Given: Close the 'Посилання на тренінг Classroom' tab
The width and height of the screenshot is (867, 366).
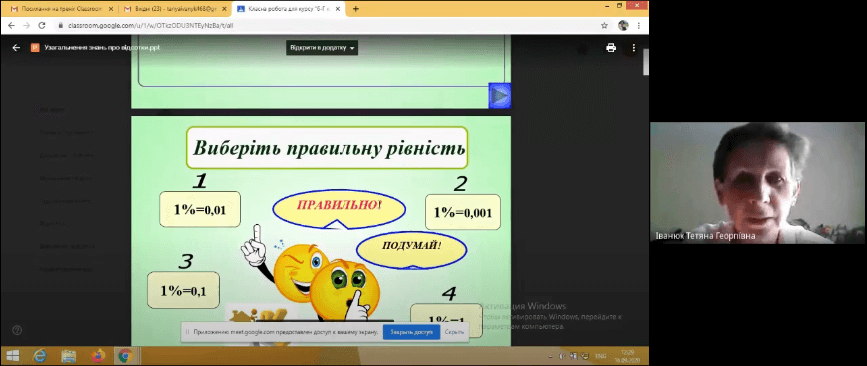Looking at the screenshot, I should click(x=111, y=9).
